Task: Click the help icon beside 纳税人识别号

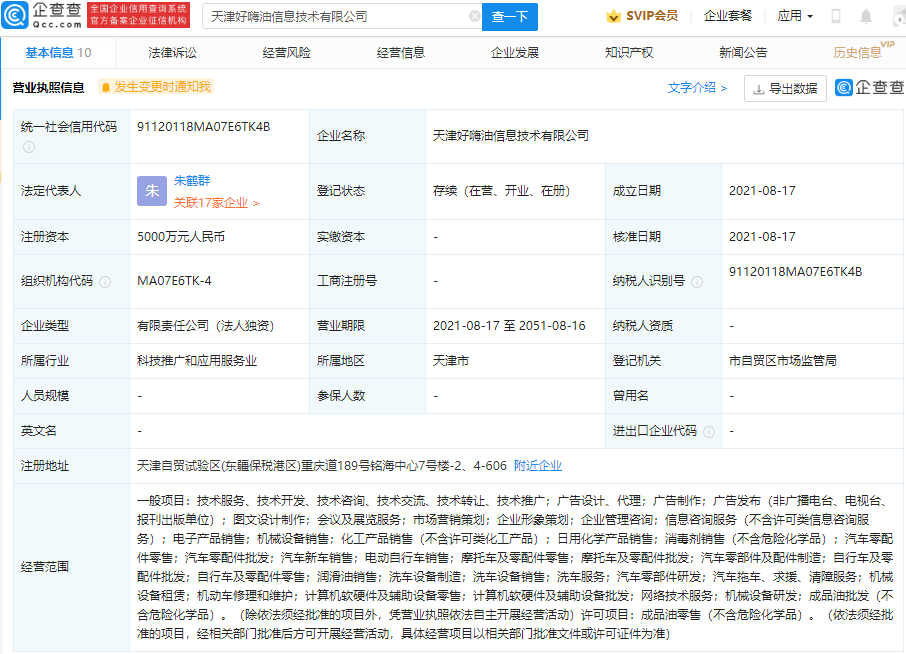Action: pos(697,282)
